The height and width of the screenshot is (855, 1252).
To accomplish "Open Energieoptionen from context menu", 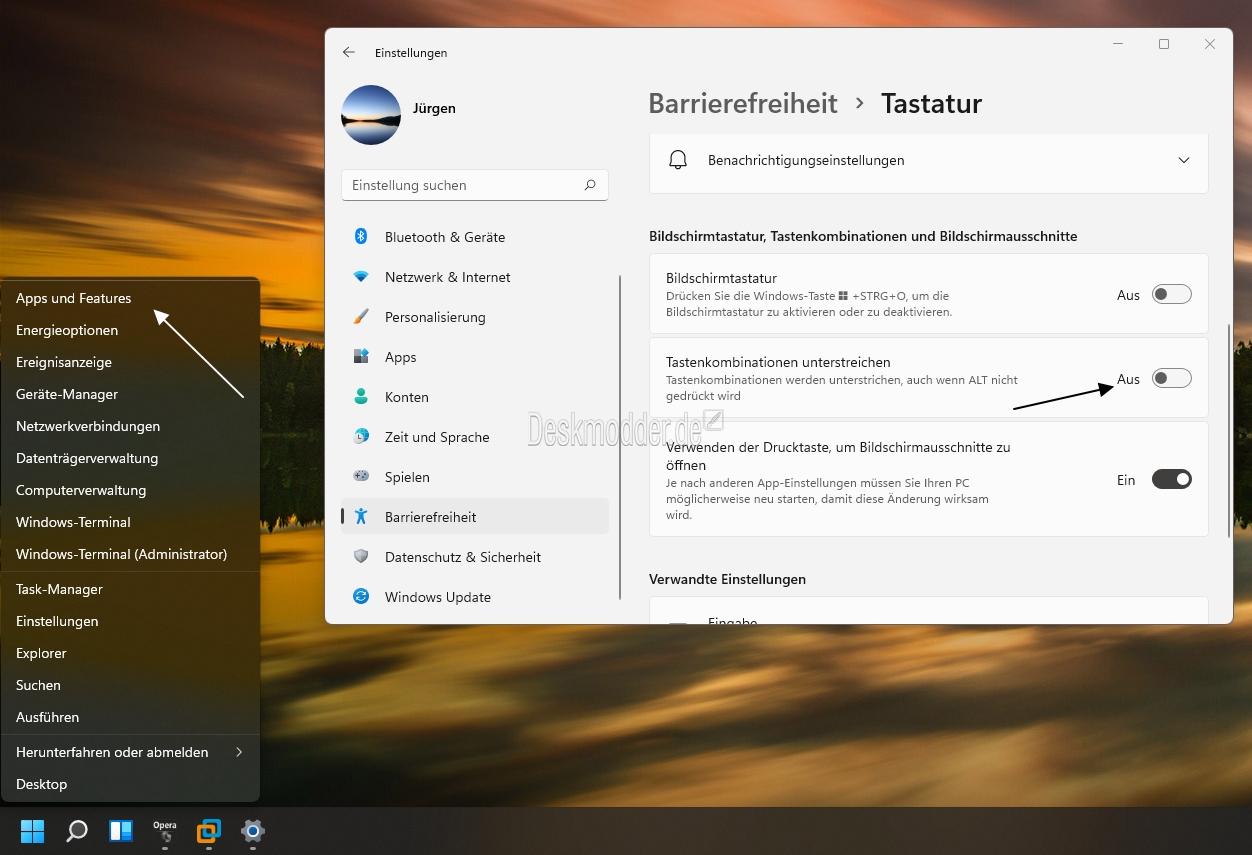I will tap(131, 330).
